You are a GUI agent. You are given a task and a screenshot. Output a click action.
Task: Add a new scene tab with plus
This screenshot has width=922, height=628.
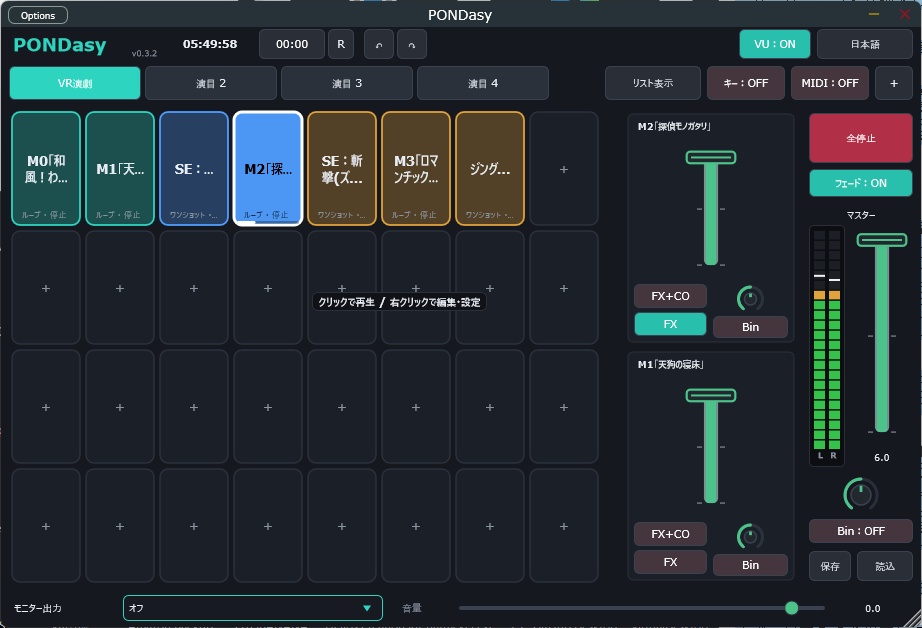[x=894, y=83]
